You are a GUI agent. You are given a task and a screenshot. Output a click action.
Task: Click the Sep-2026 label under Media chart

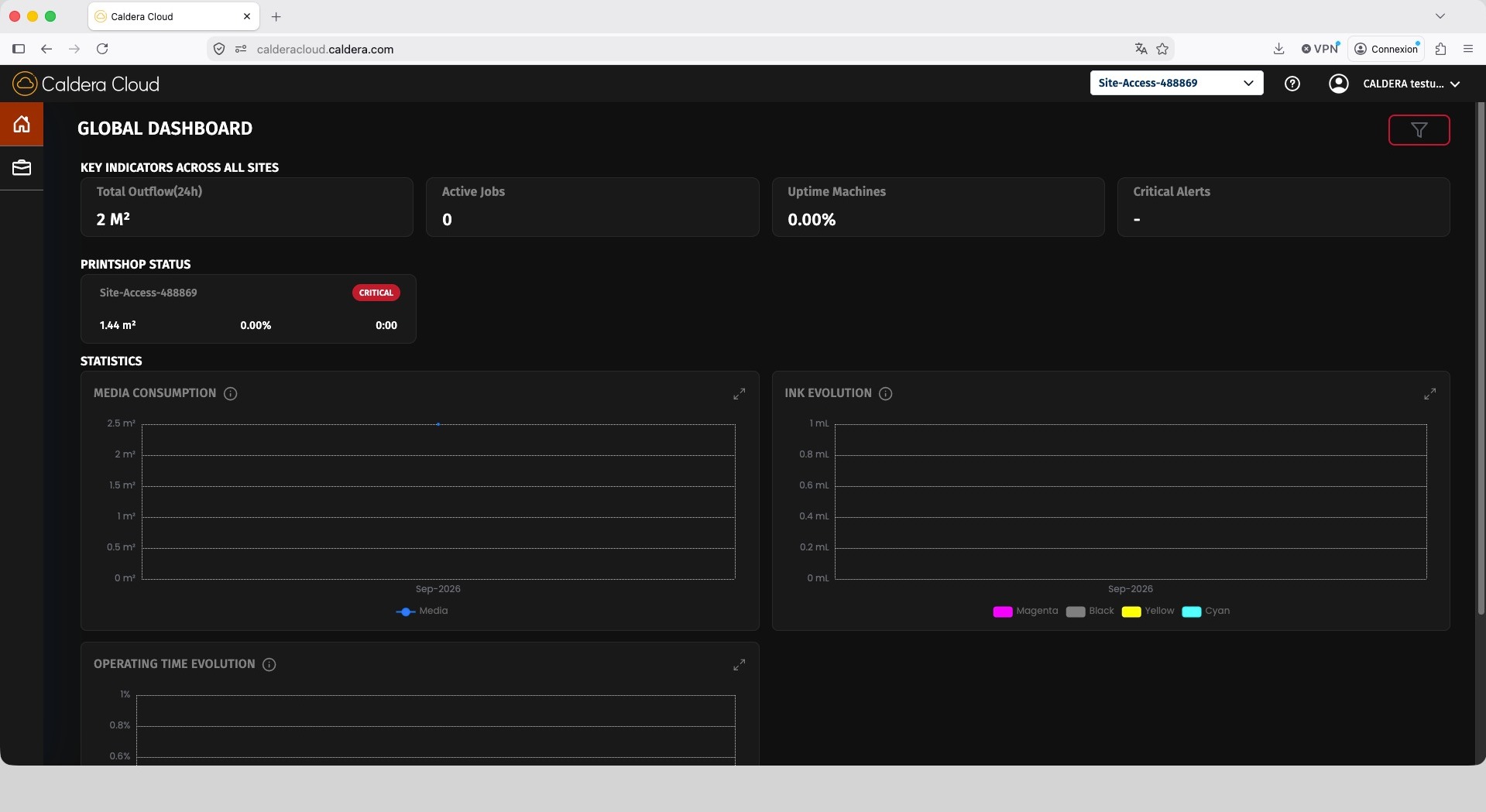coord(438,589)
